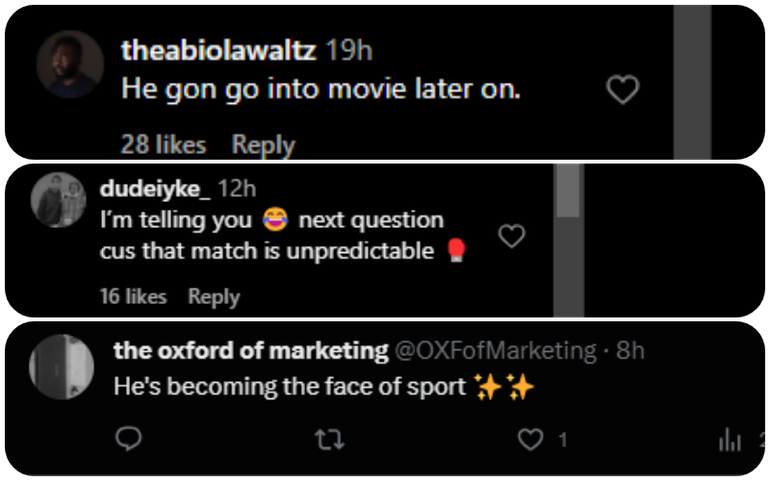
Task: Go to theabiolawaltz username link
Action: [220, 49]
